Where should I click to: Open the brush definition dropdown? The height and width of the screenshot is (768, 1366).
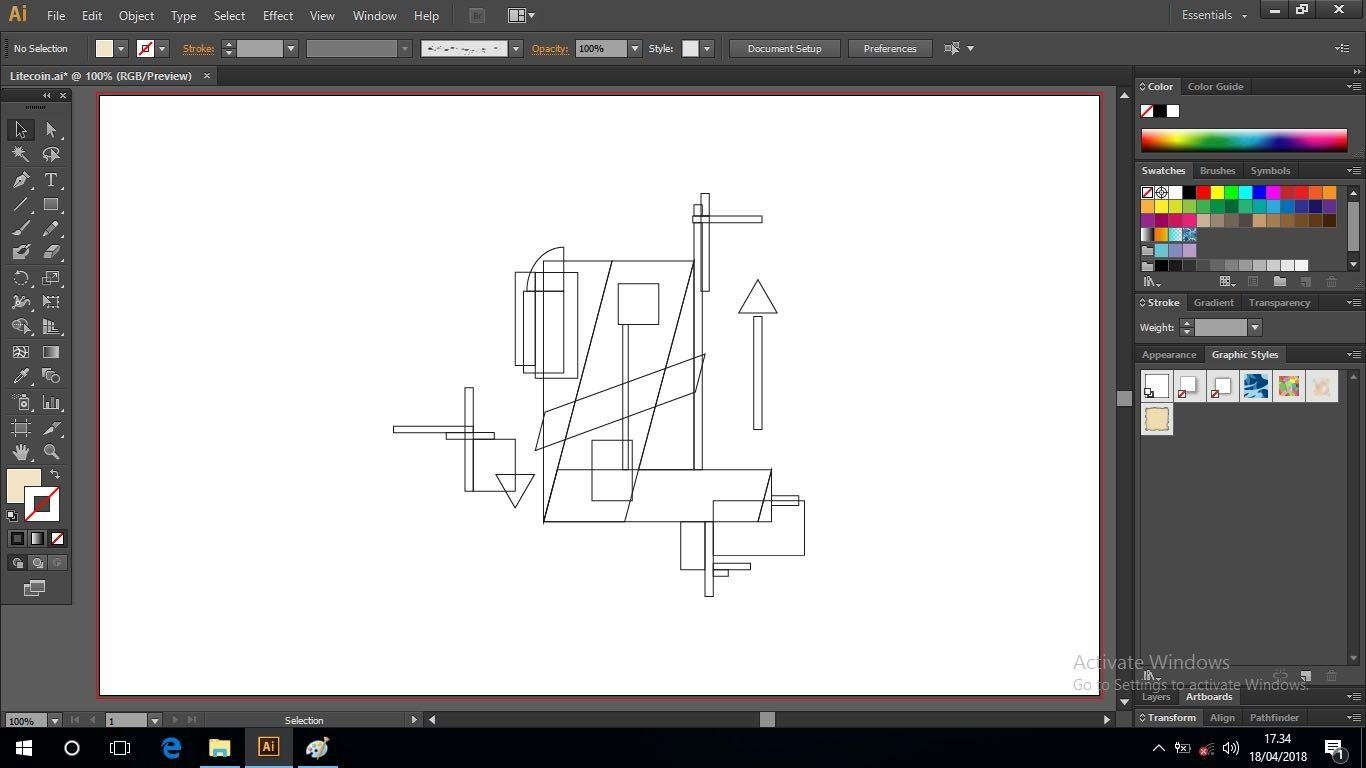tap(516, 48)
